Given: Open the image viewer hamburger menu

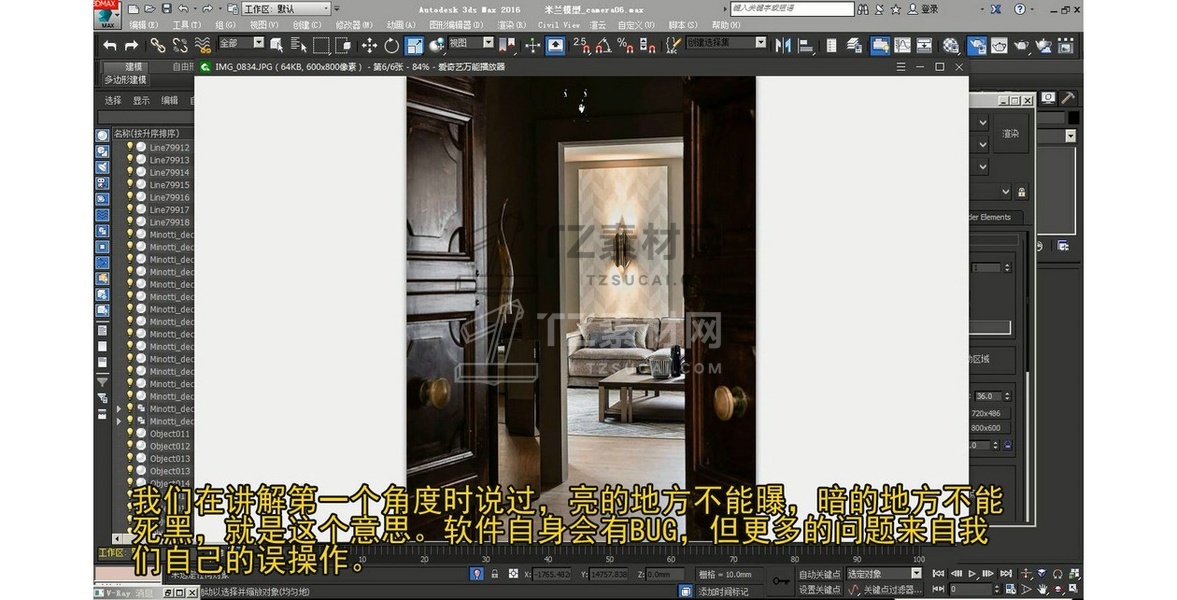Looking at the screenshot, I should [x=901, y=67].
